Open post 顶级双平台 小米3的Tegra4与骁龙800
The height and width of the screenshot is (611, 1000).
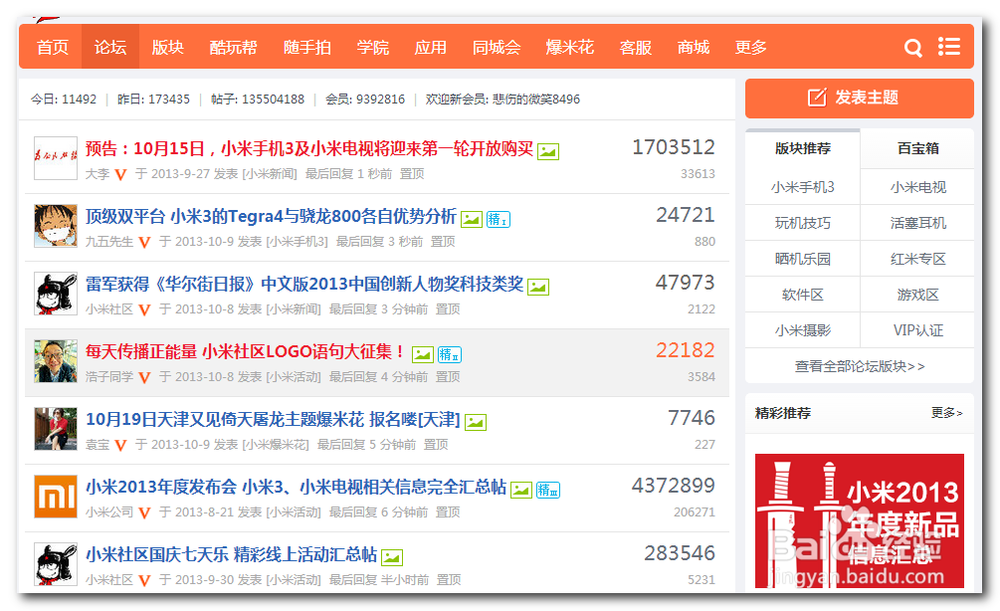point(271,216)
